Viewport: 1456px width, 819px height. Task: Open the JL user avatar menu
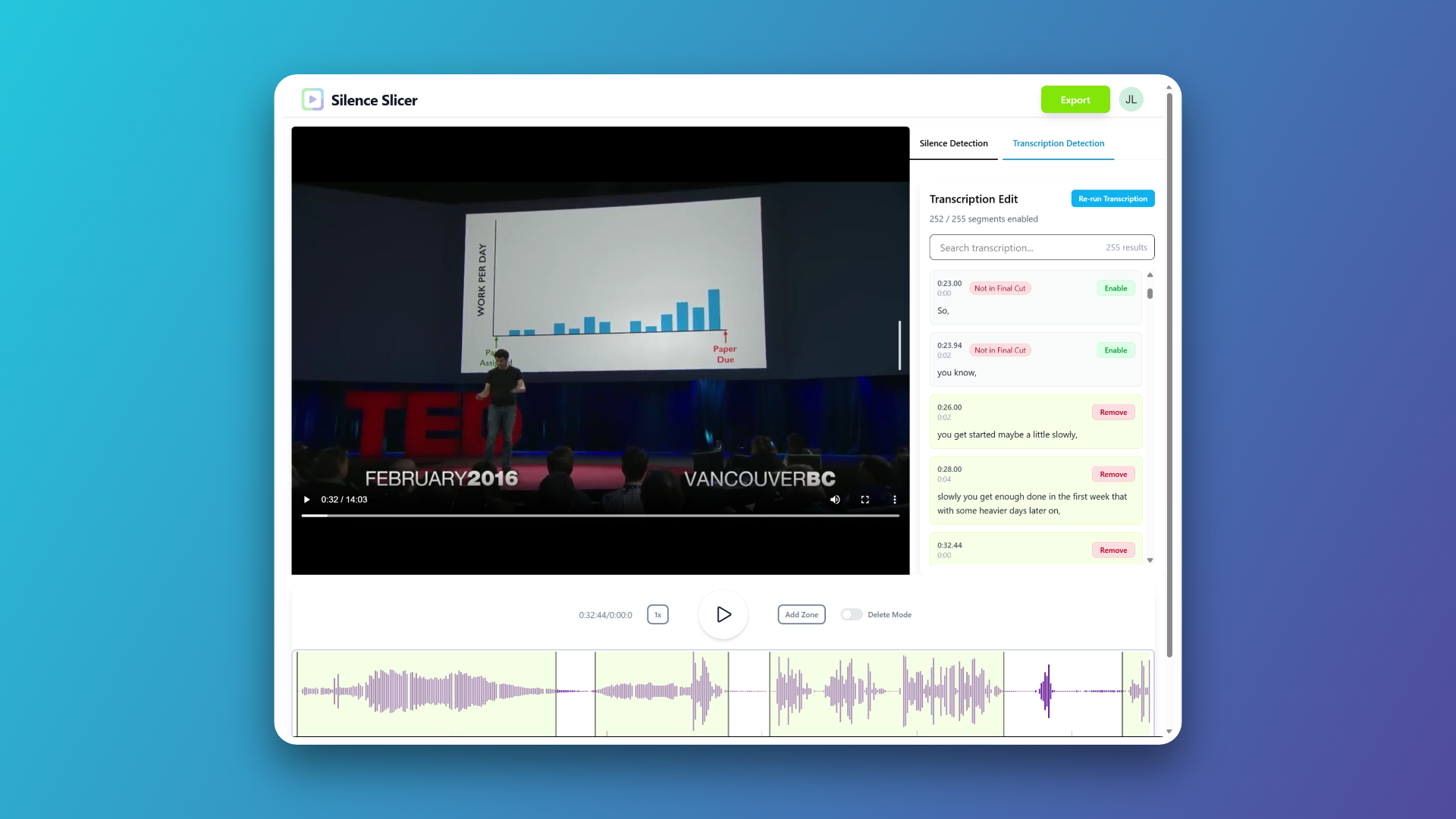click(1131, 99)
